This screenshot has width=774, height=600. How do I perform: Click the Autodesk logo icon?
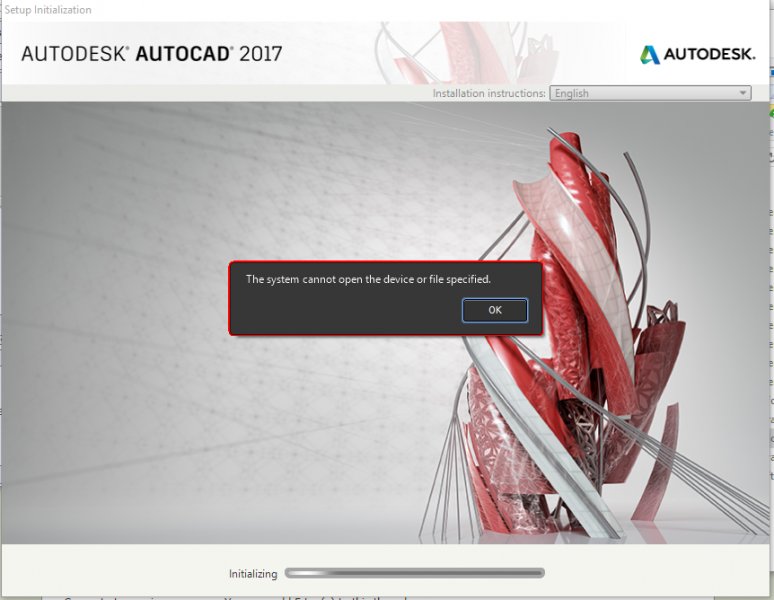click(x=650, y=54)
